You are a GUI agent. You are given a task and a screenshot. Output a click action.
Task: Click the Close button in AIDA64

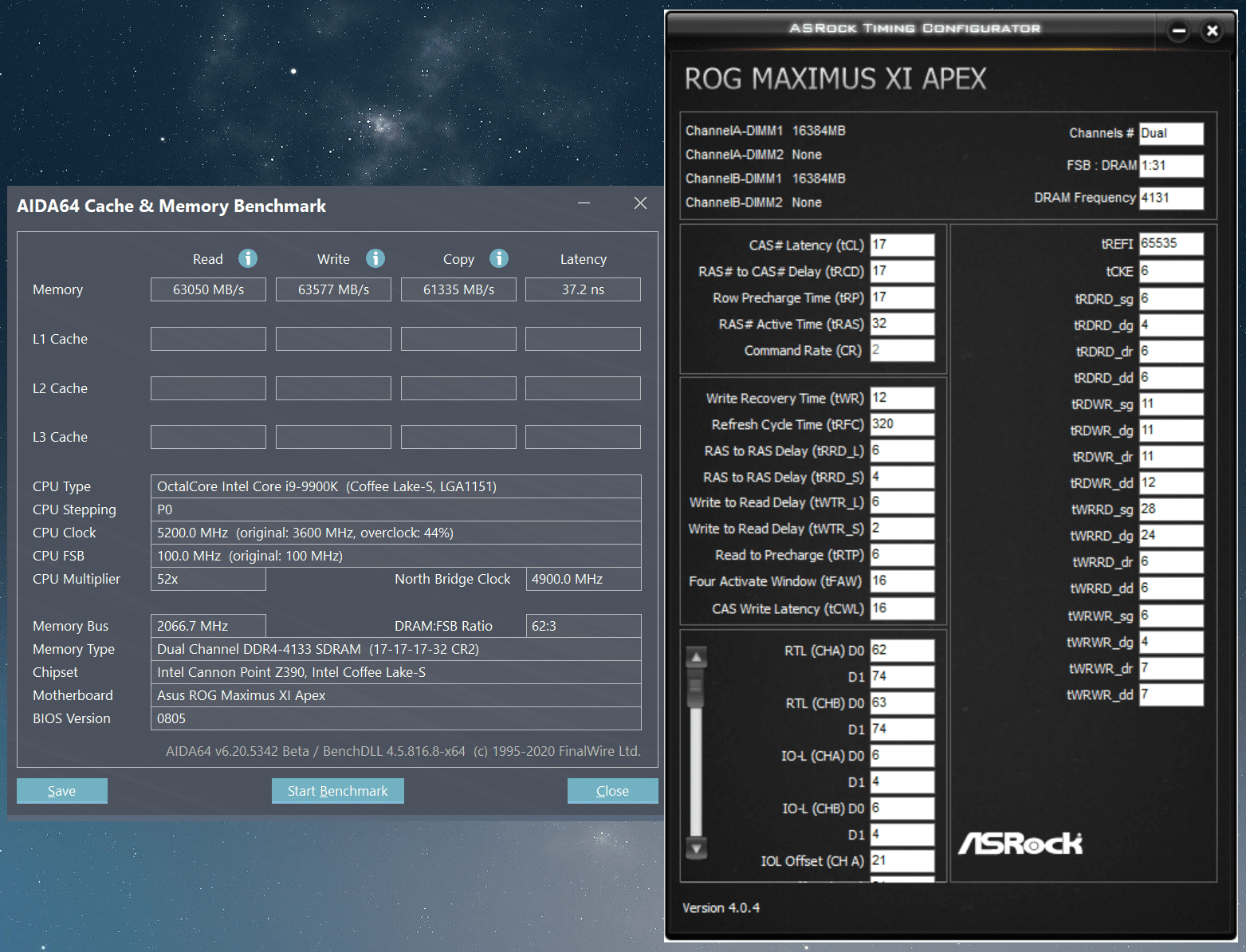(x=613, y=791)
